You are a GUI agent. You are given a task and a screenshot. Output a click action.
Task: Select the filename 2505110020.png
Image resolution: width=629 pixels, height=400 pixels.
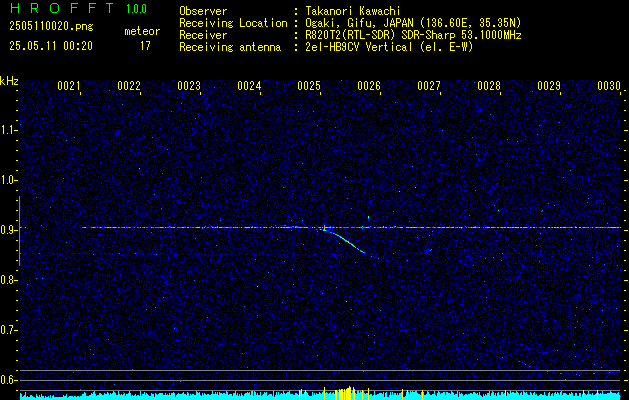point(51,26)
